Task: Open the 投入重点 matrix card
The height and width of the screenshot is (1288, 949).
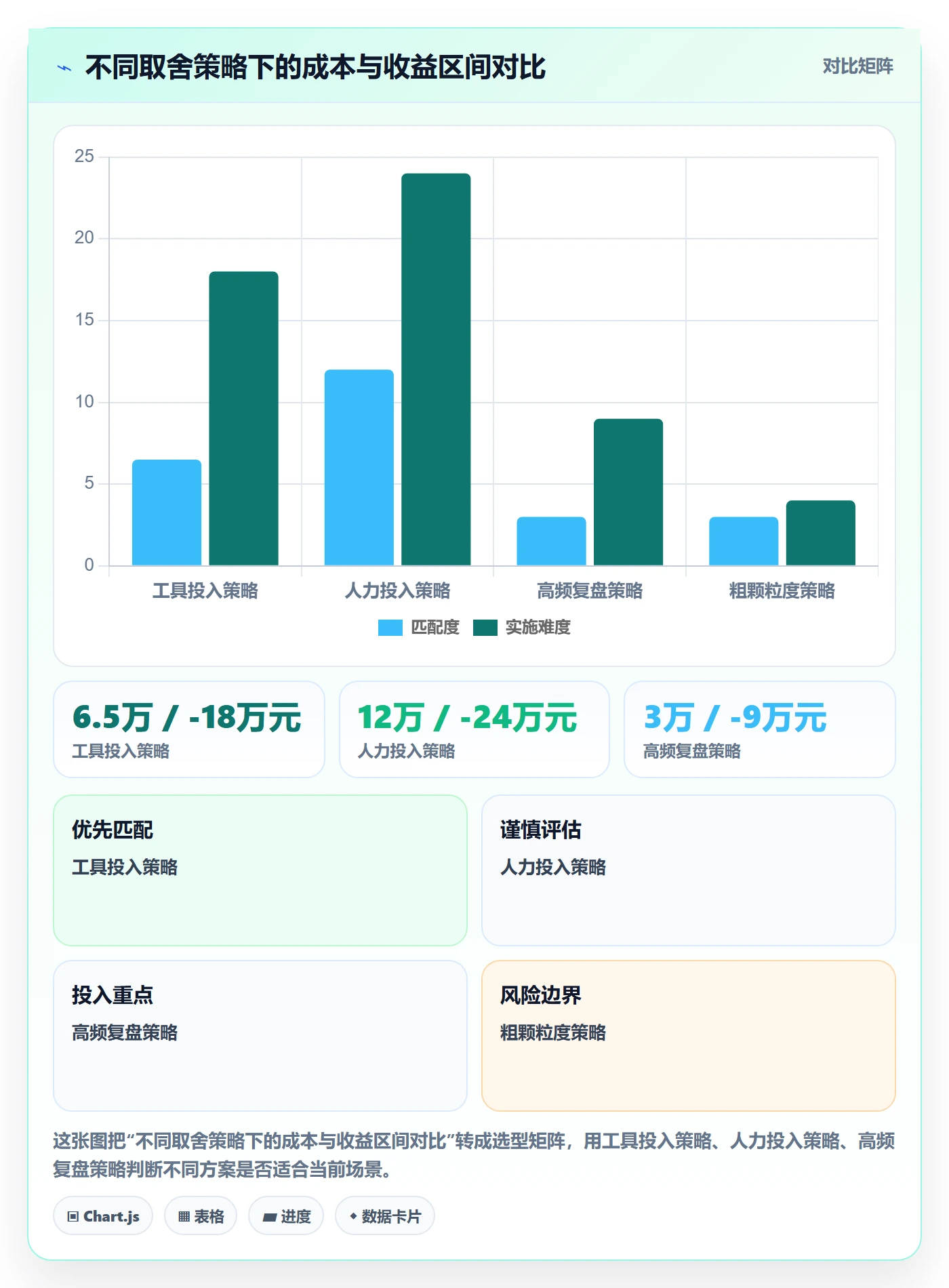Action: [x=260, y=1036]
